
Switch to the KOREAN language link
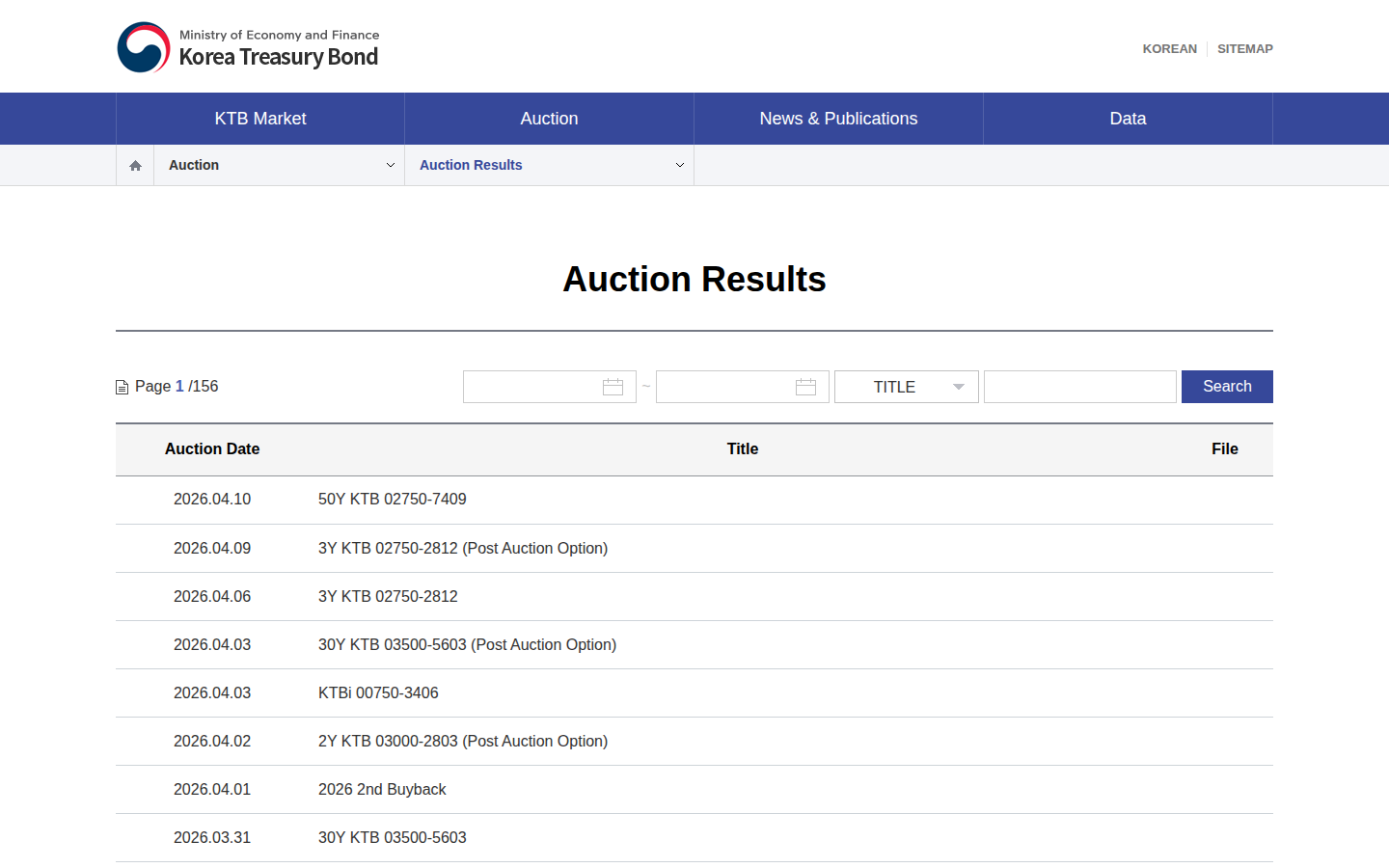click(x=1169, y=49)
